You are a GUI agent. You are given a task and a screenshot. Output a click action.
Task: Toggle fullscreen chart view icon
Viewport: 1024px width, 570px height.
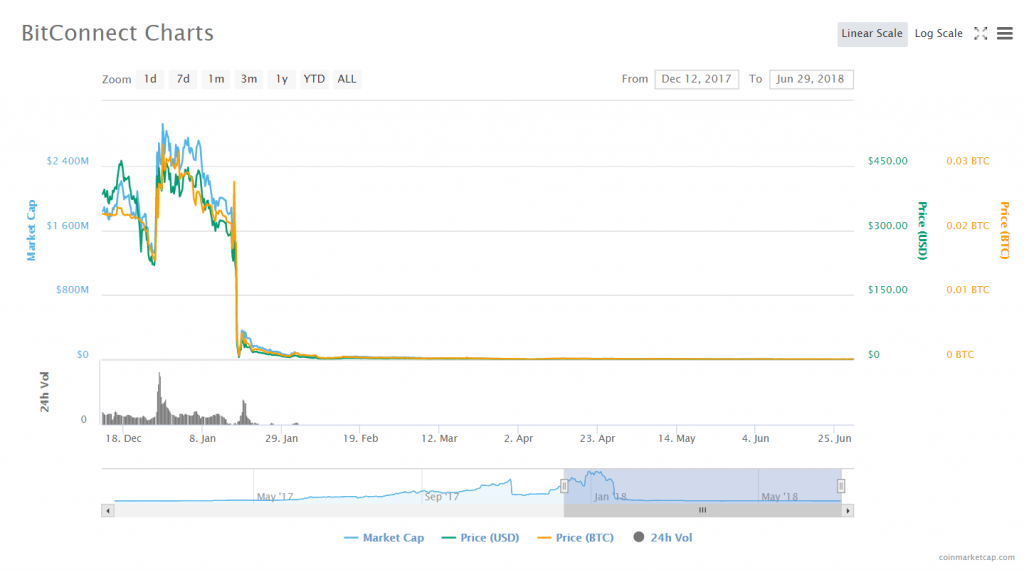(980, 33)
